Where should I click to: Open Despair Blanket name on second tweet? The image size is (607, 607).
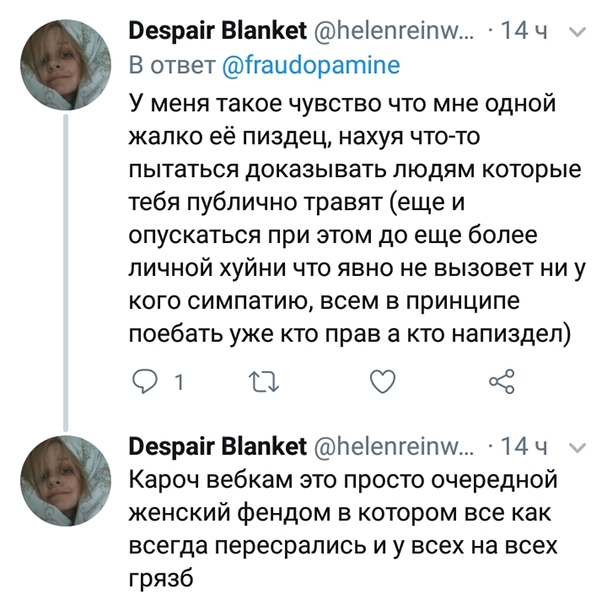pos(220,443)
